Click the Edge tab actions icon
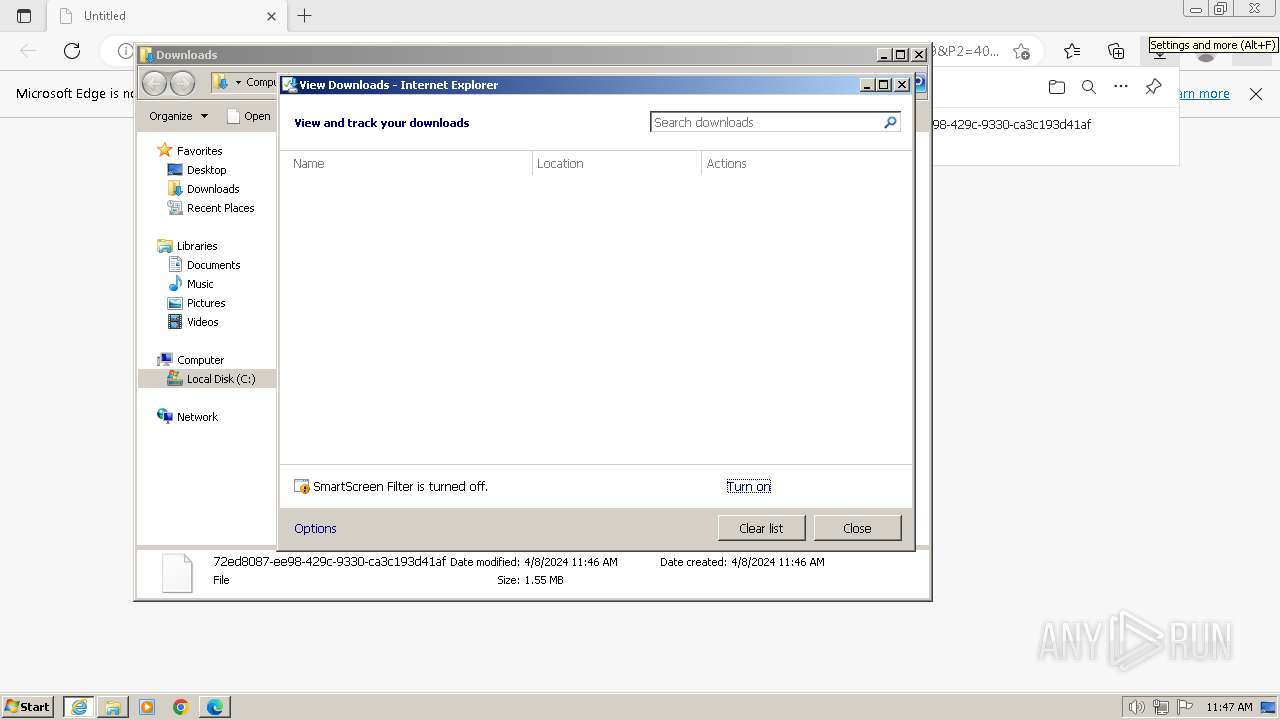Image resolution: width=1280 pixels, height=720 pixels. pyautogui.click(x=24, y=16)
